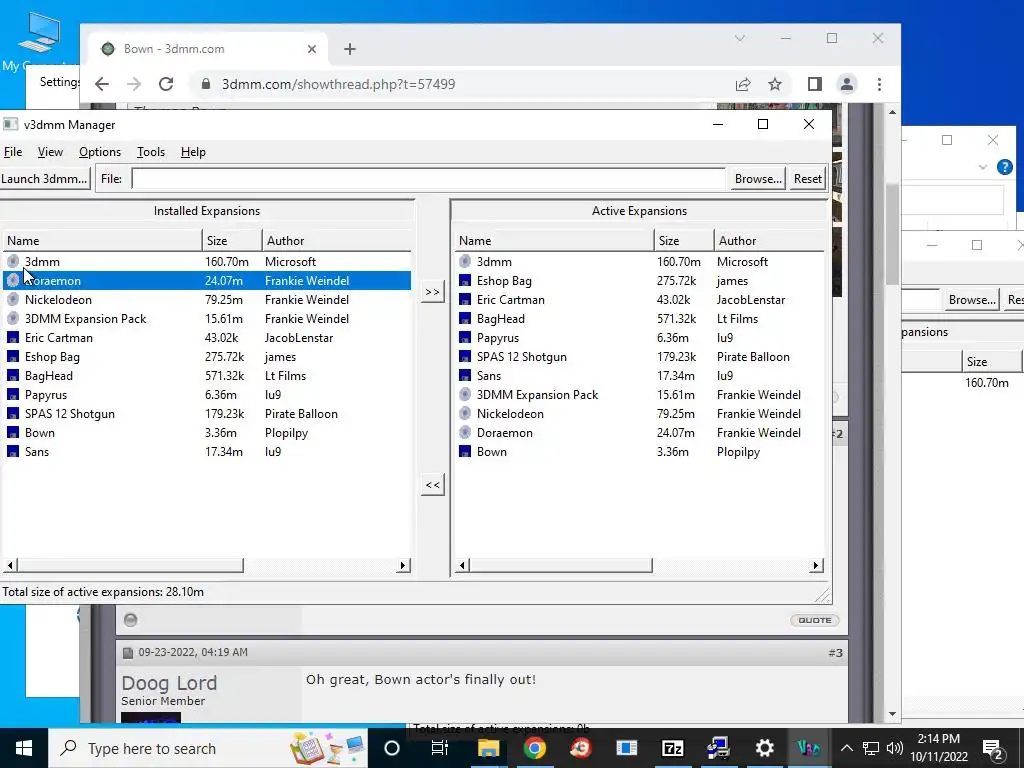Open 7-Zip from the taskbar
Viewport: 1024px width, 768px height.
pos(672,748)
